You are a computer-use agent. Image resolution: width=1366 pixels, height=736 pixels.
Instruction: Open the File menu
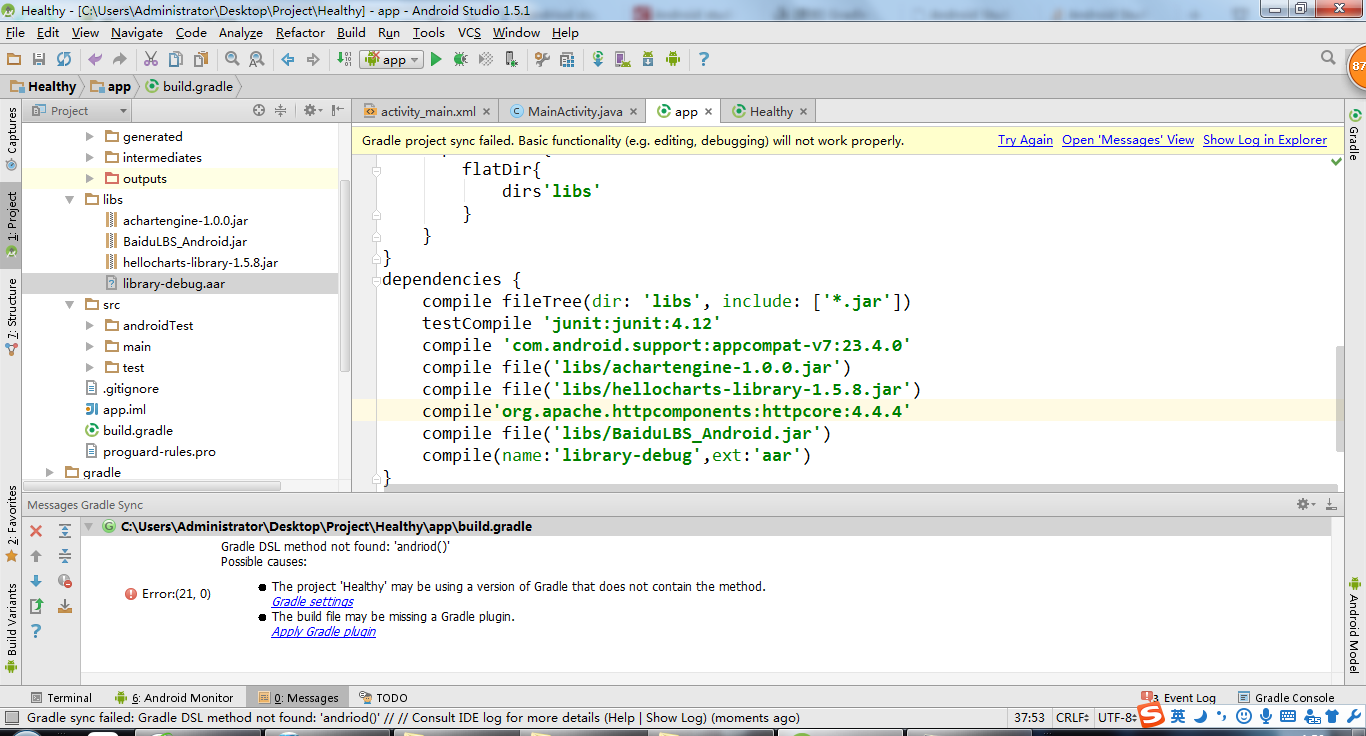(15, 33)
